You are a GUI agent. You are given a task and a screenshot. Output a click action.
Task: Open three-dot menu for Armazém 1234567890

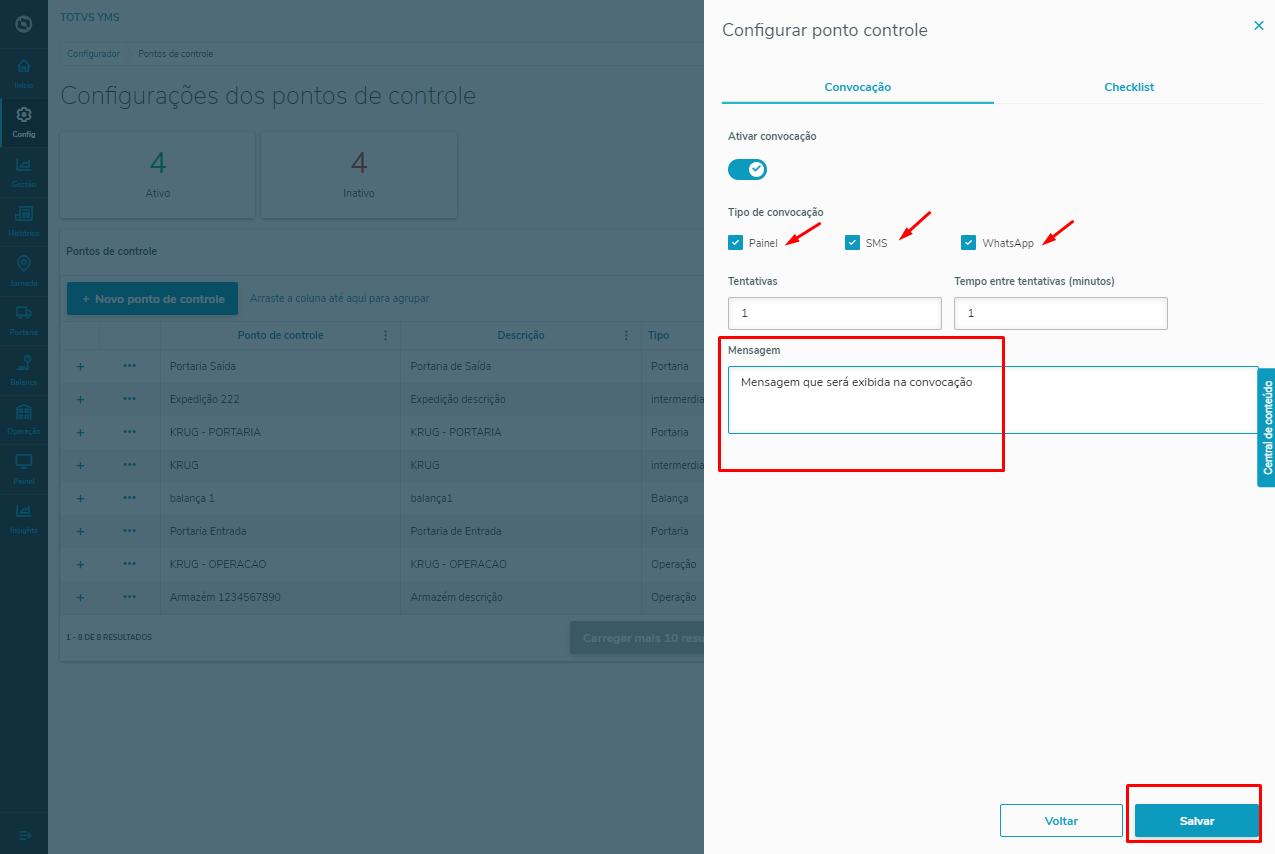[129, 597]
